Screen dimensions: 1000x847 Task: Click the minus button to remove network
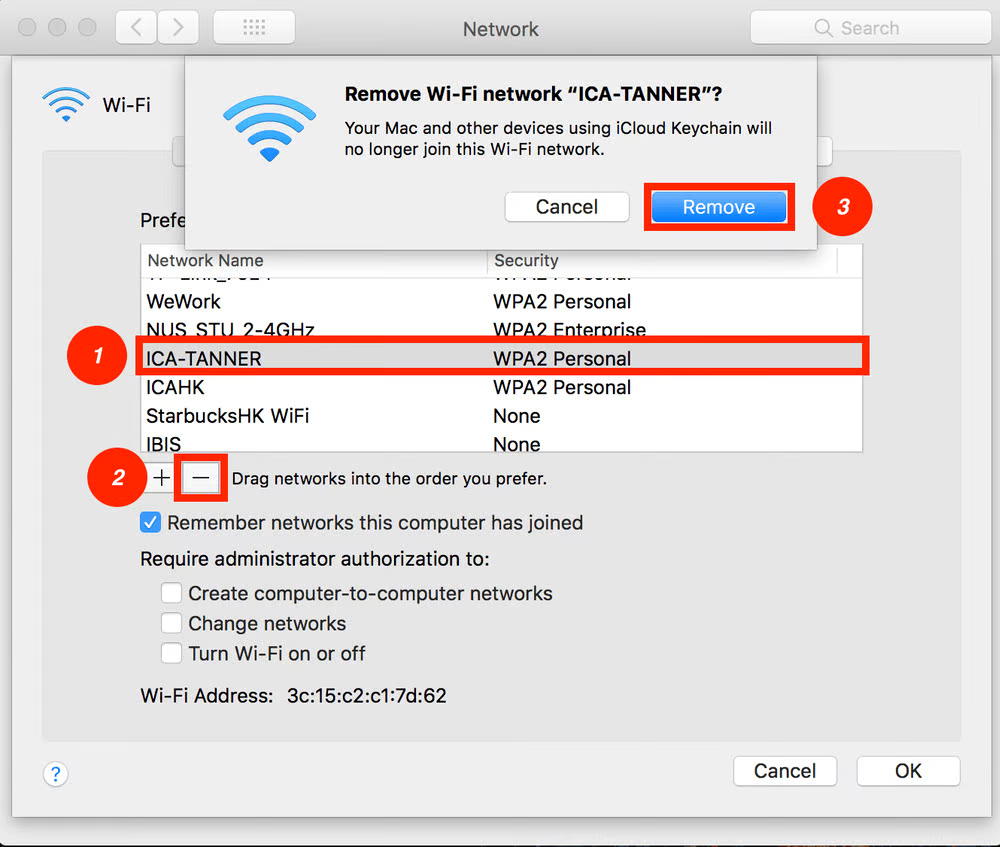200,478
